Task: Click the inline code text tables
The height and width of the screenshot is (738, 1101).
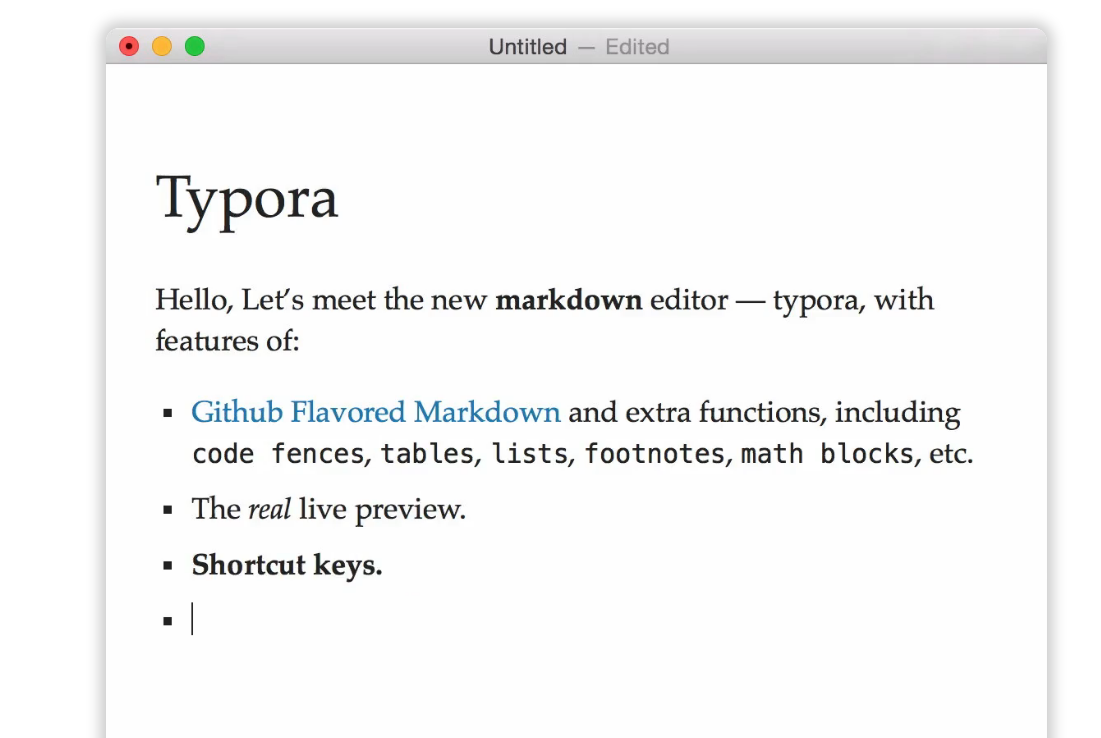Action: point(428,454)
